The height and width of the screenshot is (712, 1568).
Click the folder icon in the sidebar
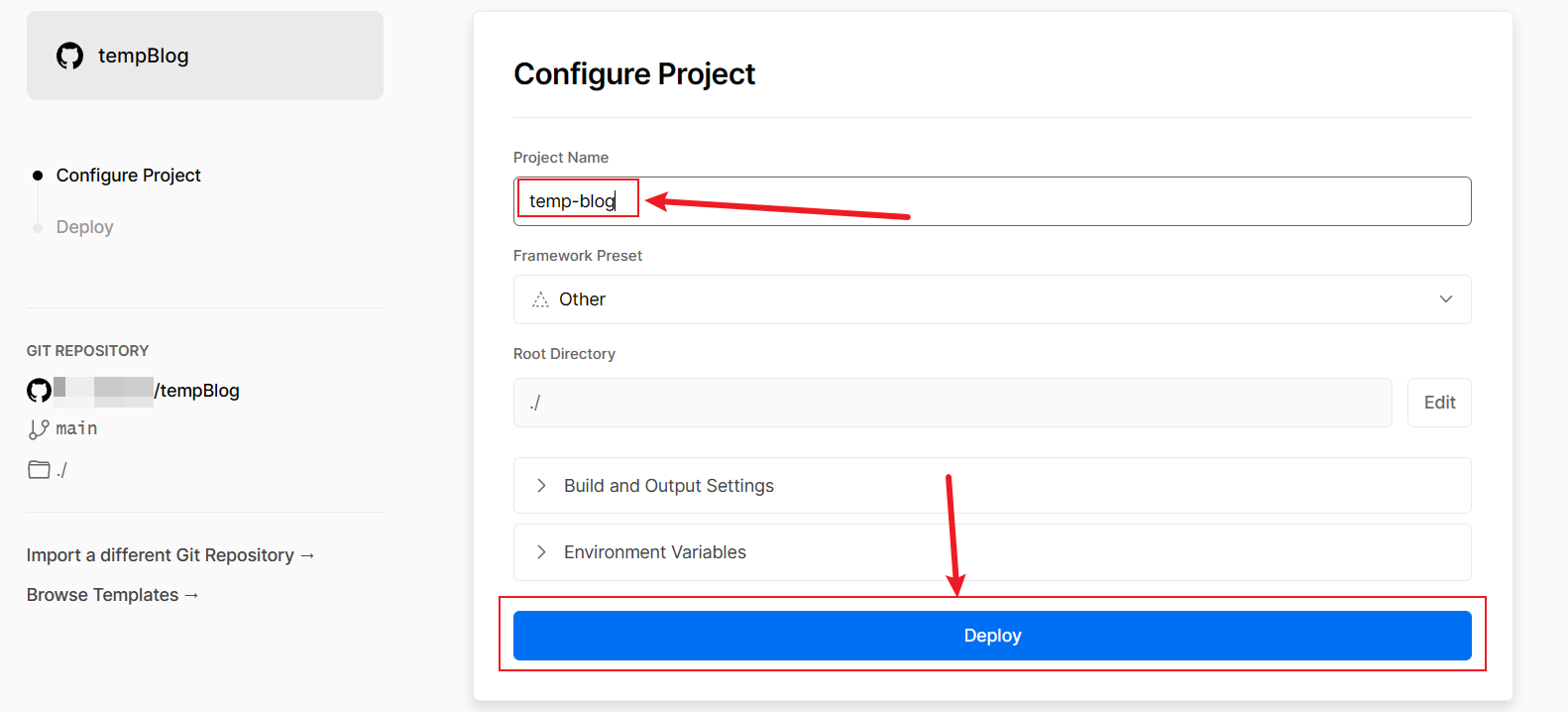click(39, 470)
